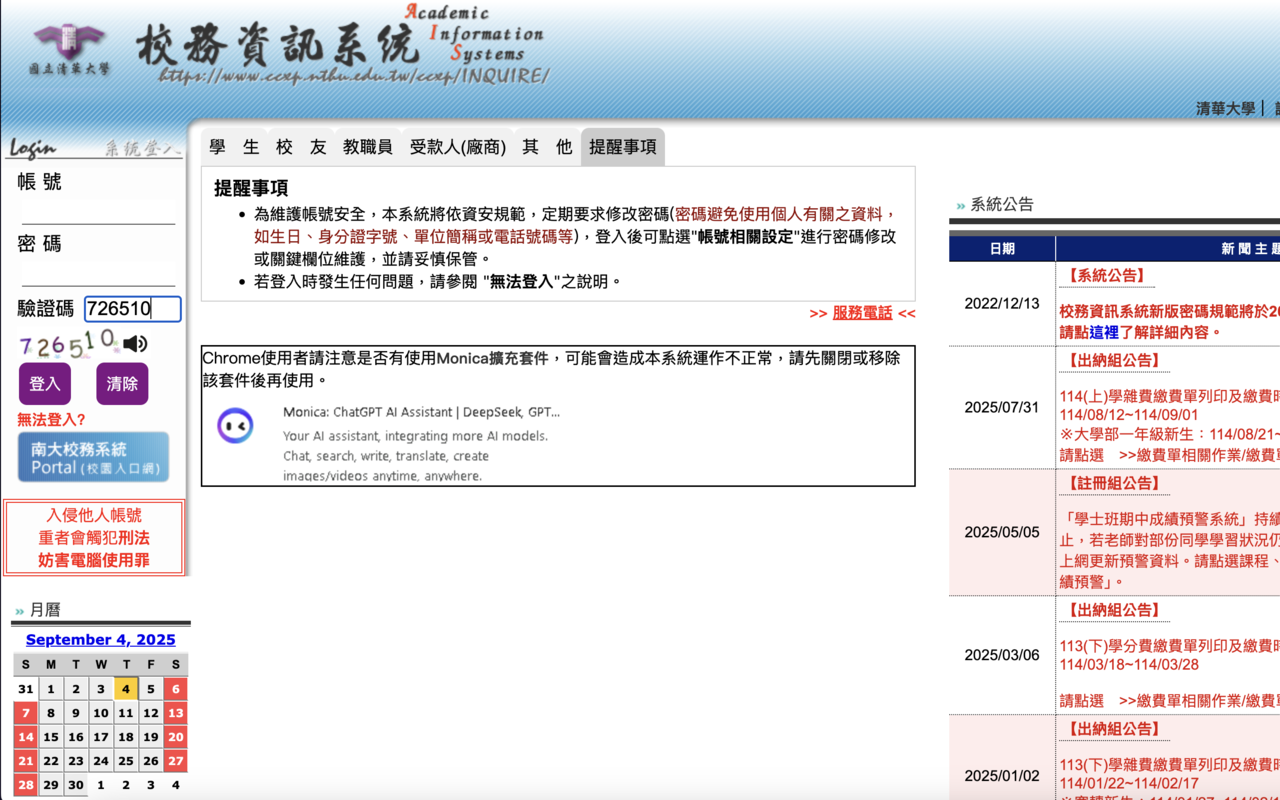This screenshot has height=800, width=1280.
Task: Select calendar day 7
Action: pyautogui.click(x=25, y=713)
